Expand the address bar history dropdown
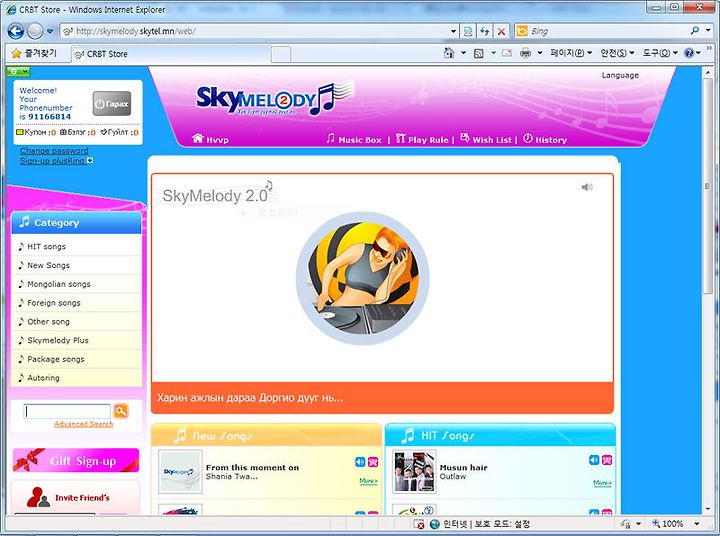 point(454,31)
